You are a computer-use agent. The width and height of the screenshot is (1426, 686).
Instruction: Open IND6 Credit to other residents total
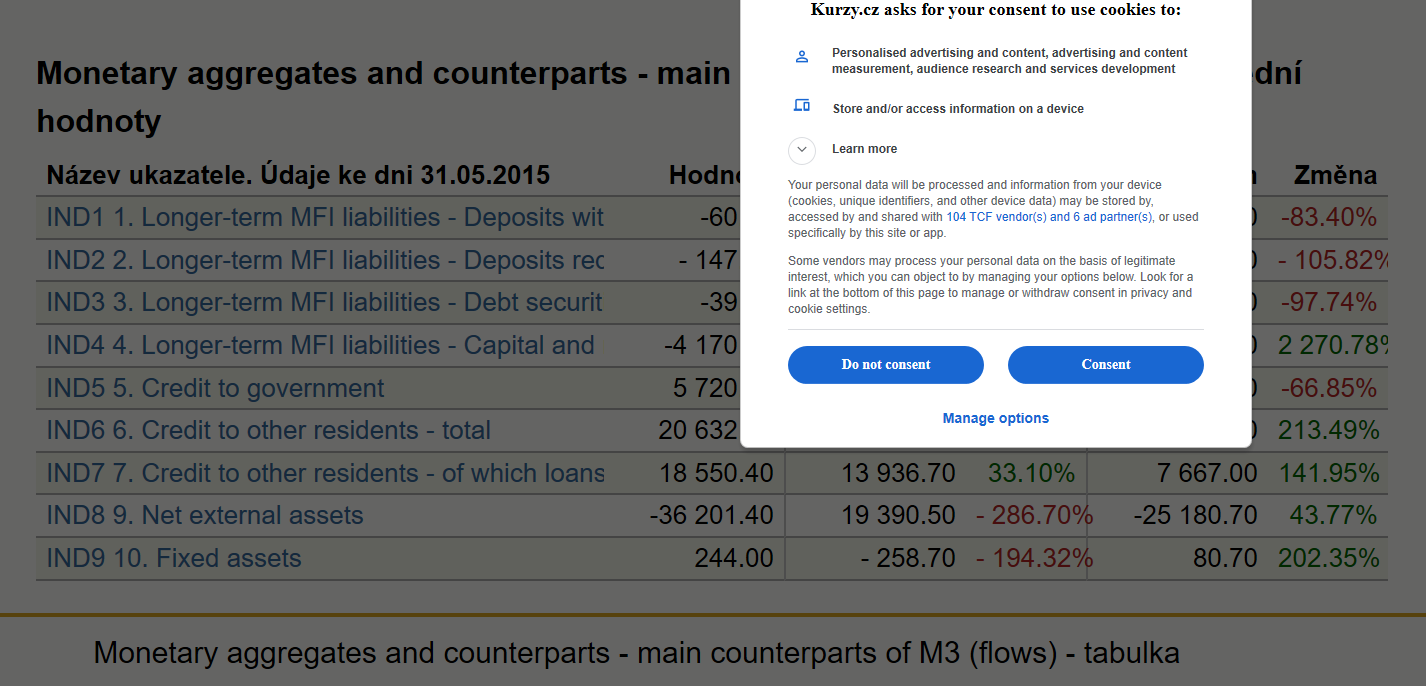click(x=269, y=430)
